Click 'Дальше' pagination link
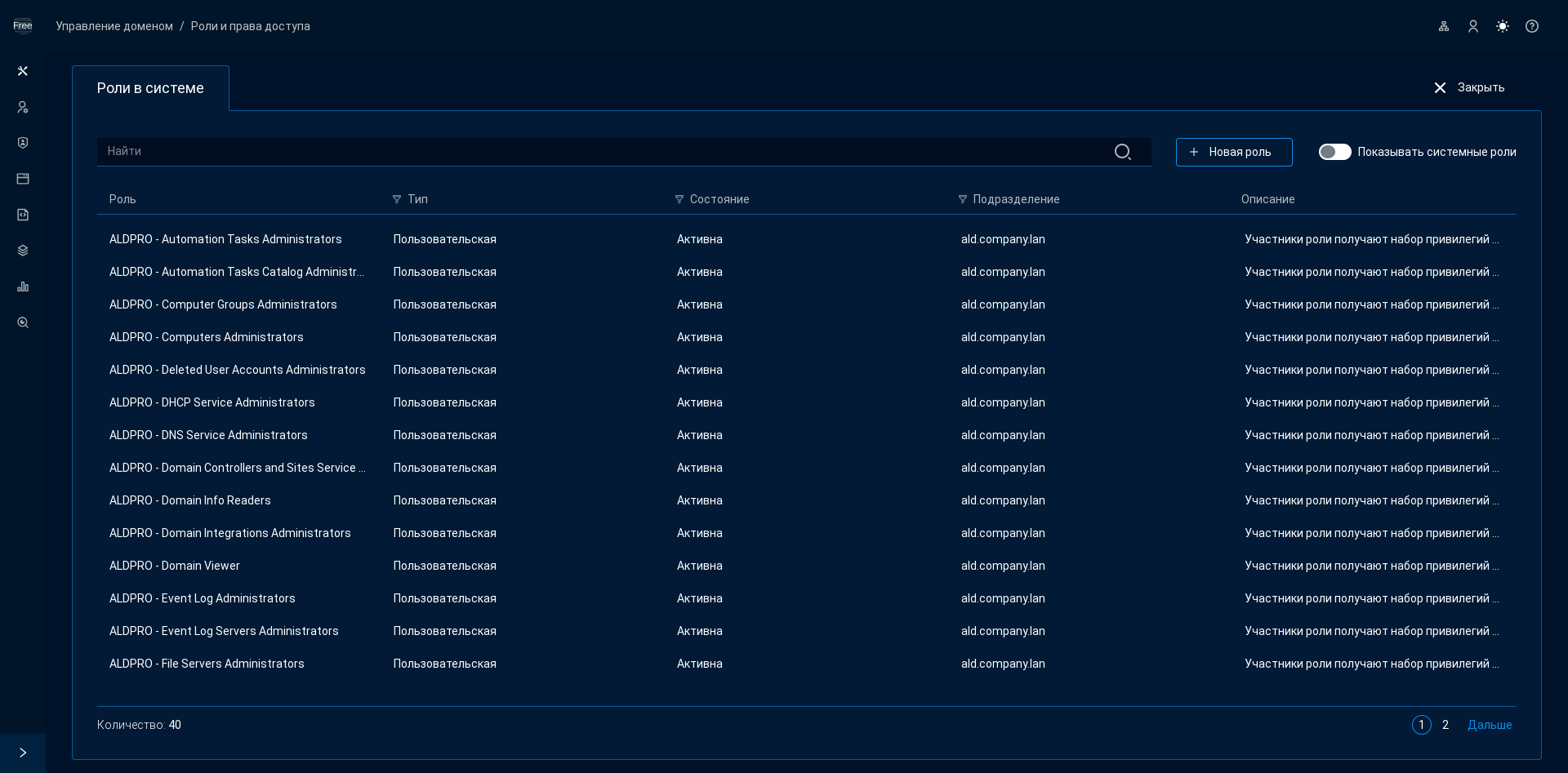The height and width of the screenshot is (773, 1568). pos(1489,725)
